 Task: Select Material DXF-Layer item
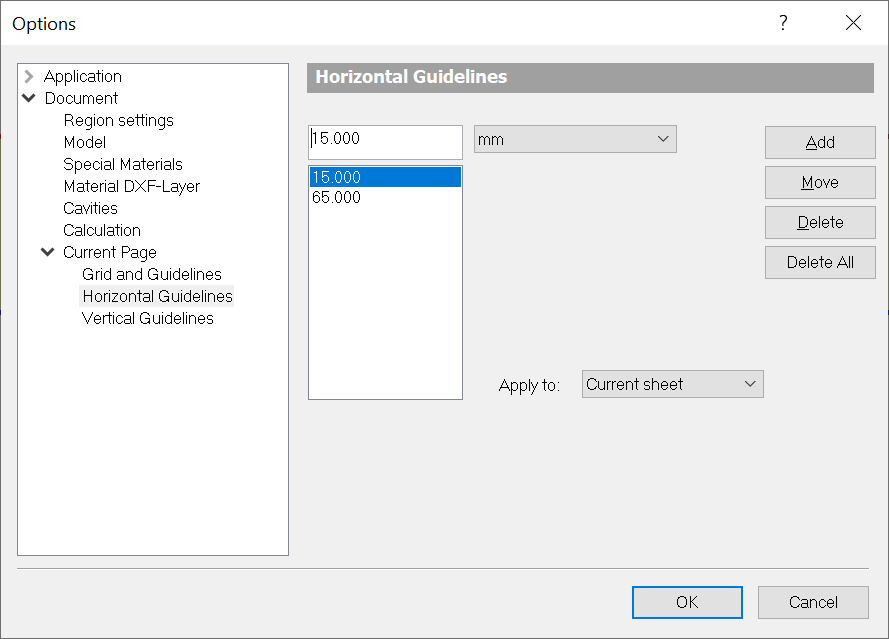click(132, 186)
